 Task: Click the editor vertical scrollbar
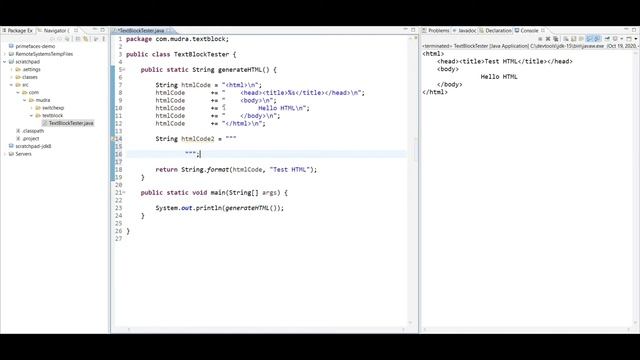click(x=411, y=180)
